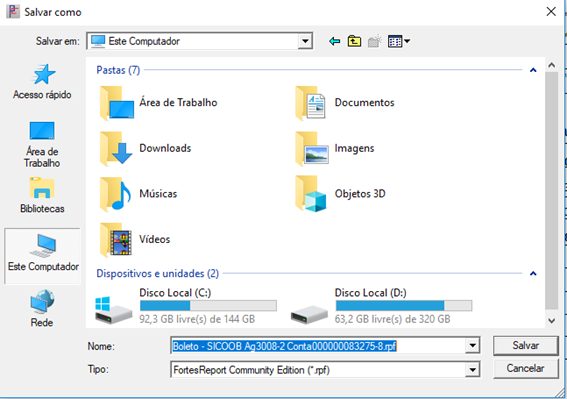Image resolution: width=567 pixels, height=399 pixels.
Task: Click the Objetos 3D folder label
Action: (360, 194)
